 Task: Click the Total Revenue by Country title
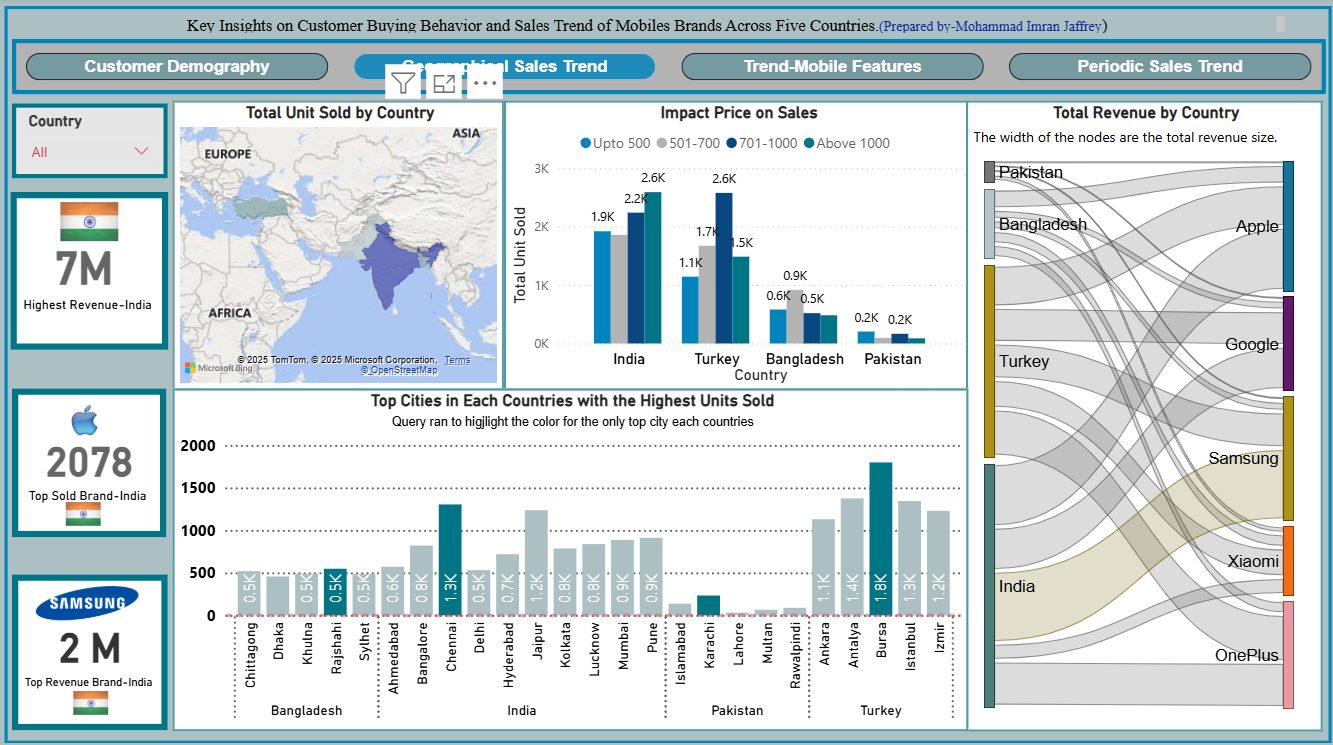(x=1145, y=113)
